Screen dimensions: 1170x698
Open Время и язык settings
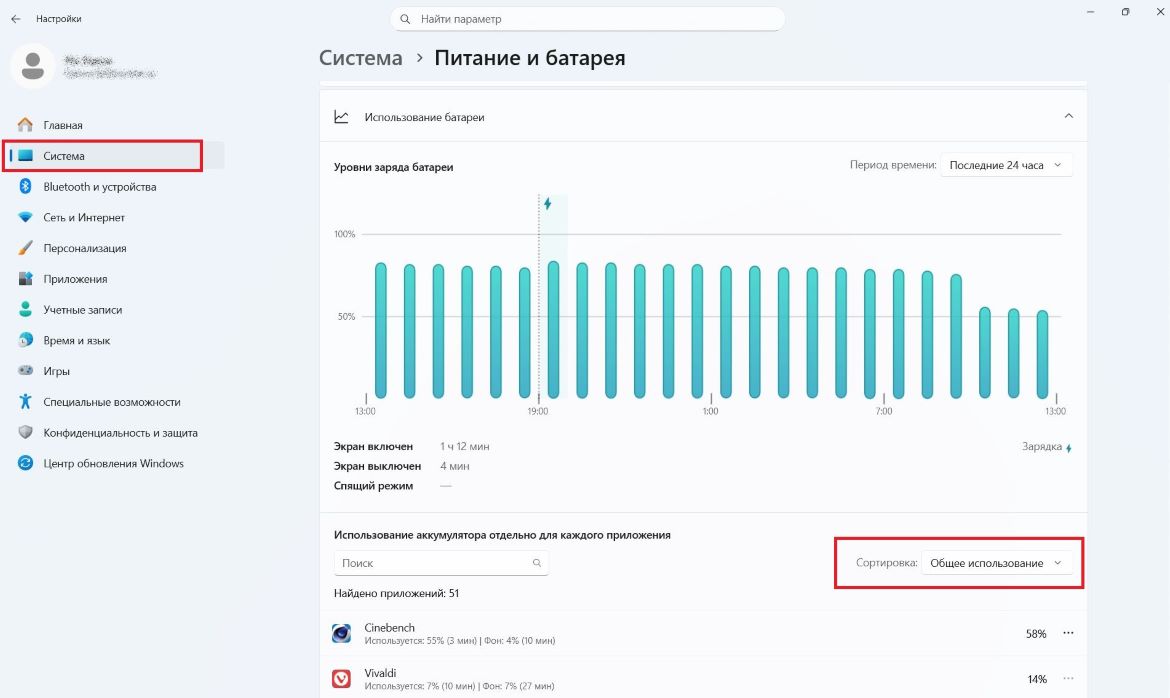pos(83,340)
